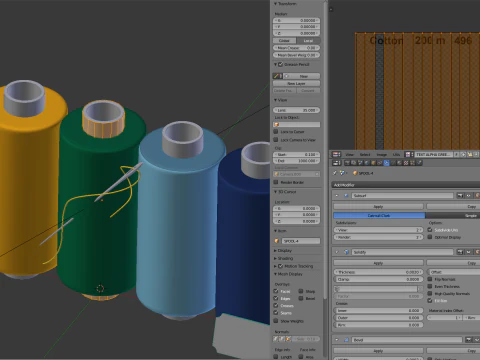The height and width of the screenshot is (360, 480).
Task: Toggle Seams overlay checkbox
Action: pyautogui.click(x=276, y=313)
